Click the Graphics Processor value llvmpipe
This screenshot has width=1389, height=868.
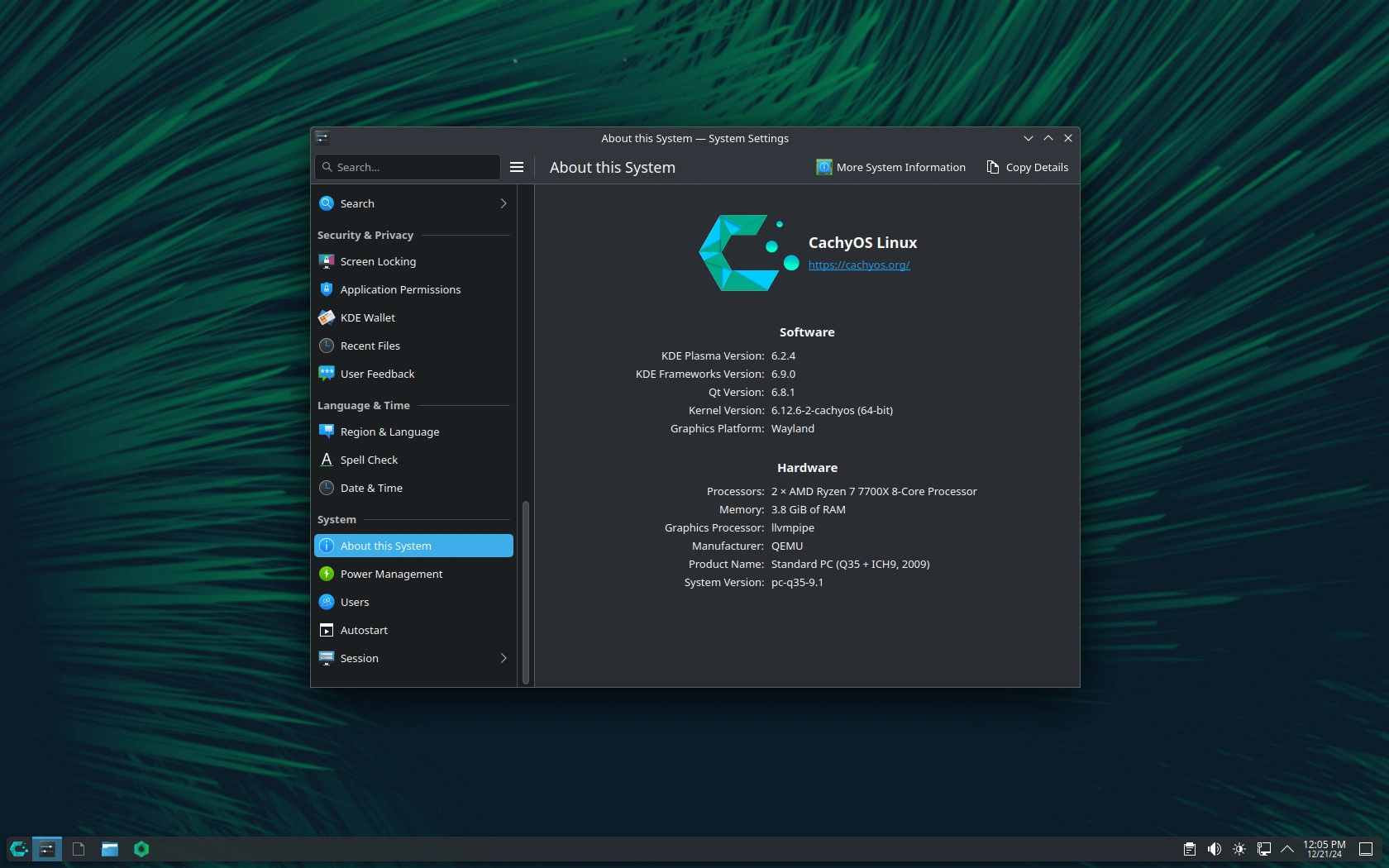point(793,527)
